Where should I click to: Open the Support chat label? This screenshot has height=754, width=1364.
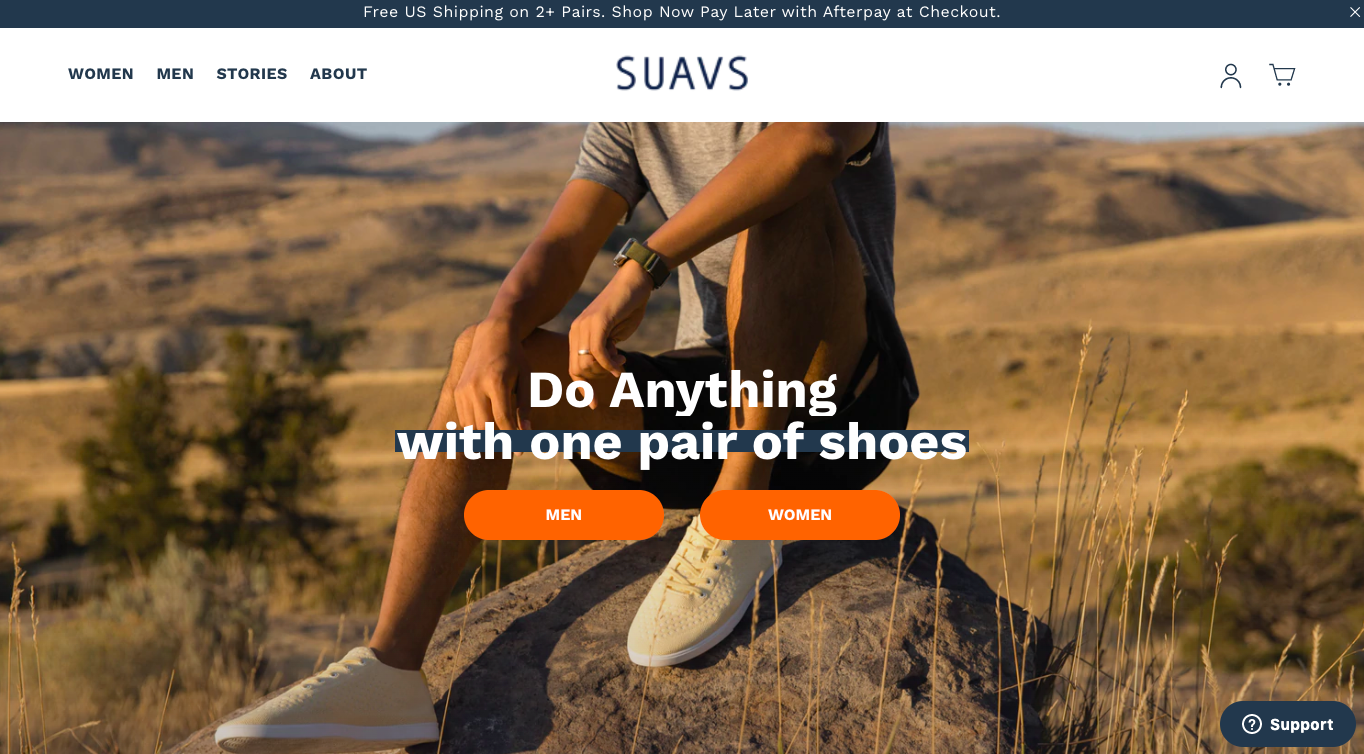[x=1301, y=725]
